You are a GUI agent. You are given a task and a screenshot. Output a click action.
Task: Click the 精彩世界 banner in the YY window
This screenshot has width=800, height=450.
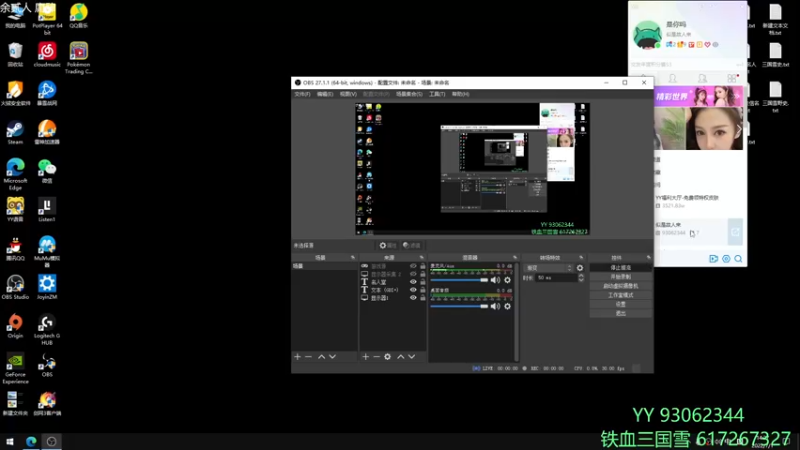[x=698, y=96]
